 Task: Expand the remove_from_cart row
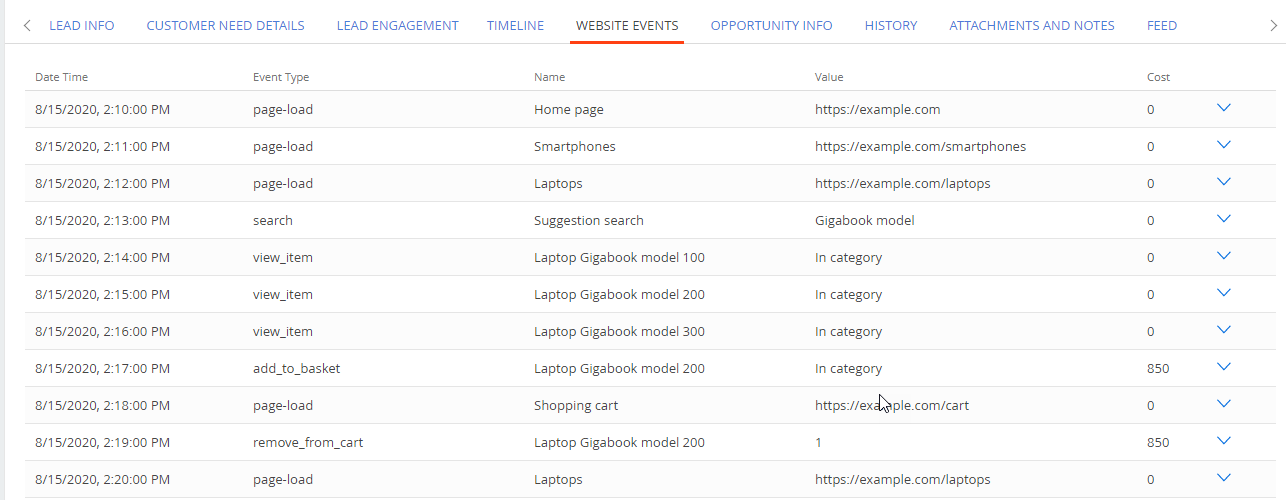[x=1223, y=441]
